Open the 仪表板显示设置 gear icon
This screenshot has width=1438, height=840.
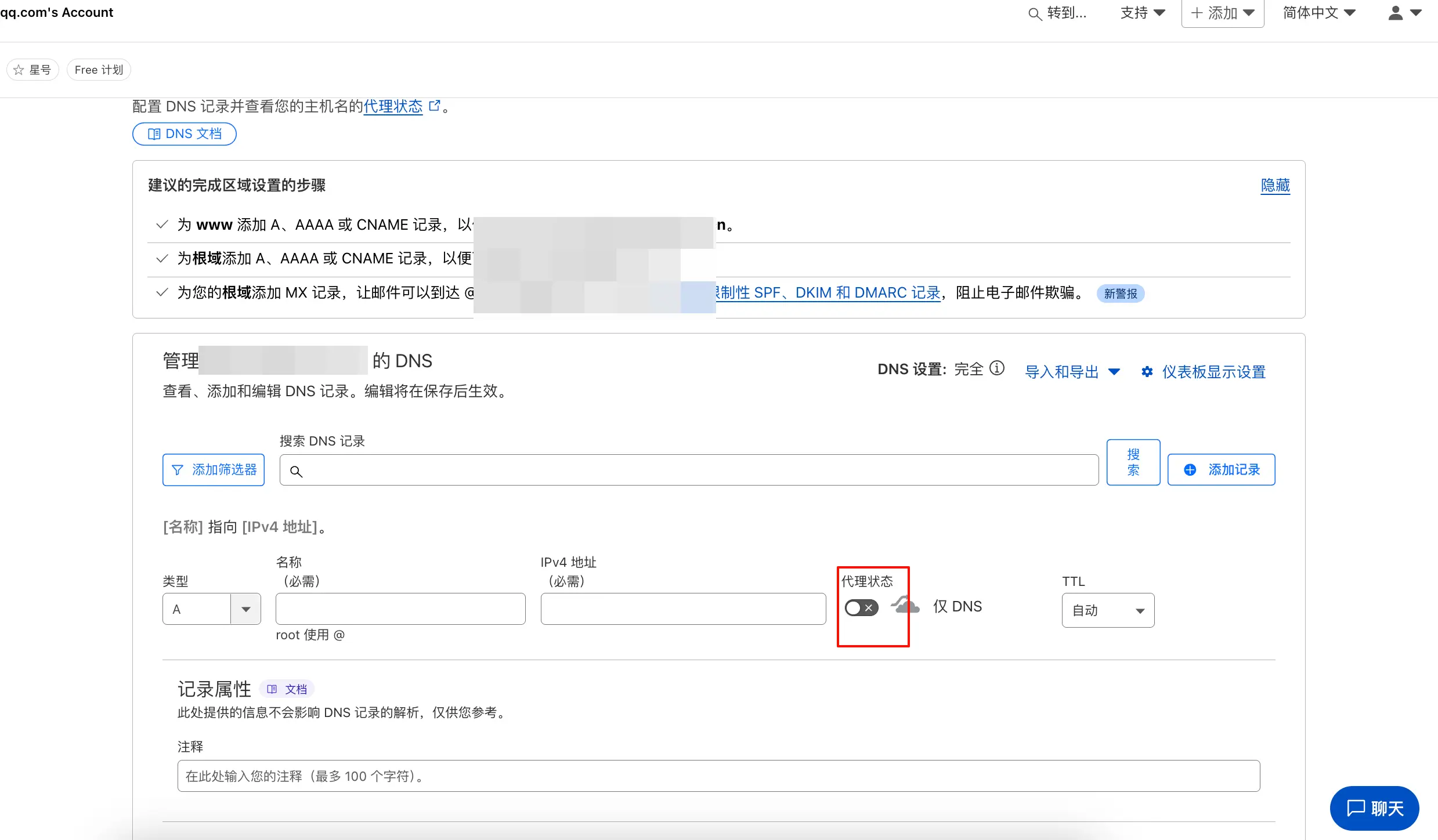[1147, 371]
